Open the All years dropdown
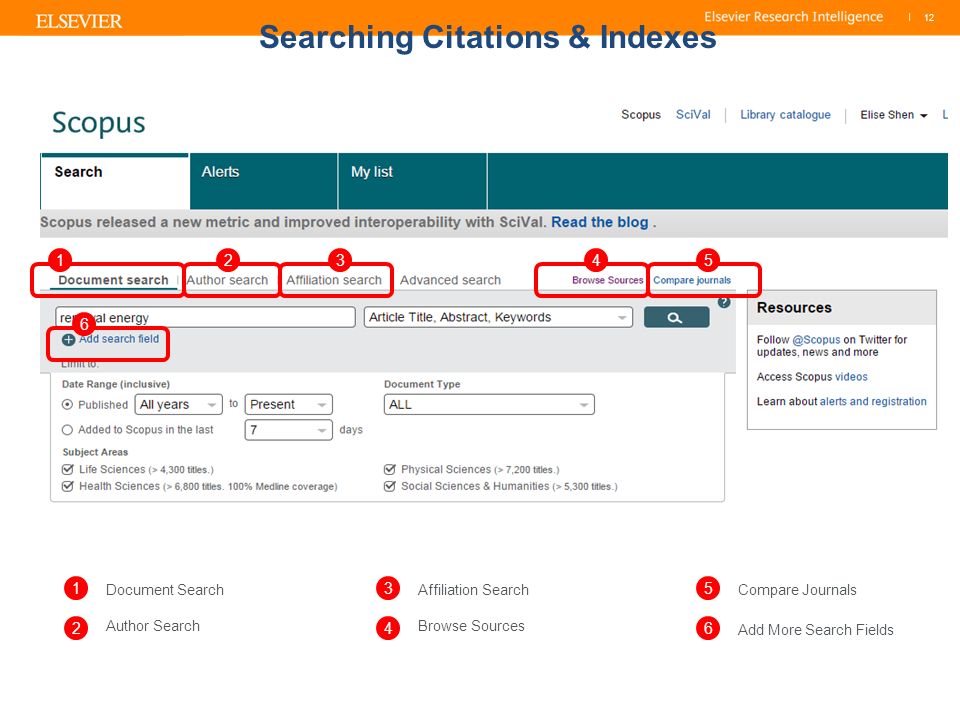 pyautogui.click(x=179, y=405)
